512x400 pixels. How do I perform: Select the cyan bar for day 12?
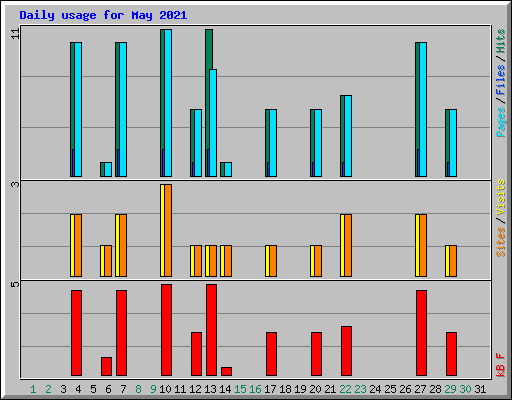point(198,143)
